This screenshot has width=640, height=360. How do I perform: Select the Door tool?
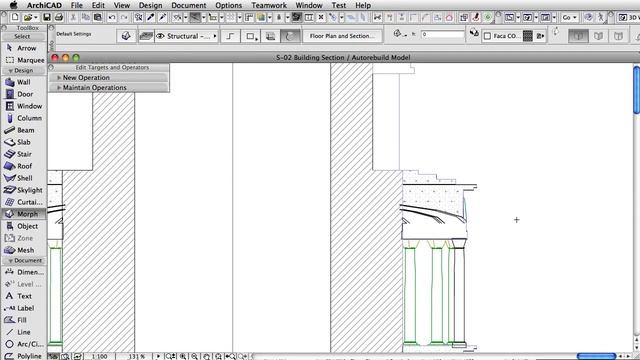pyautogui.click(x=23, y=94)
